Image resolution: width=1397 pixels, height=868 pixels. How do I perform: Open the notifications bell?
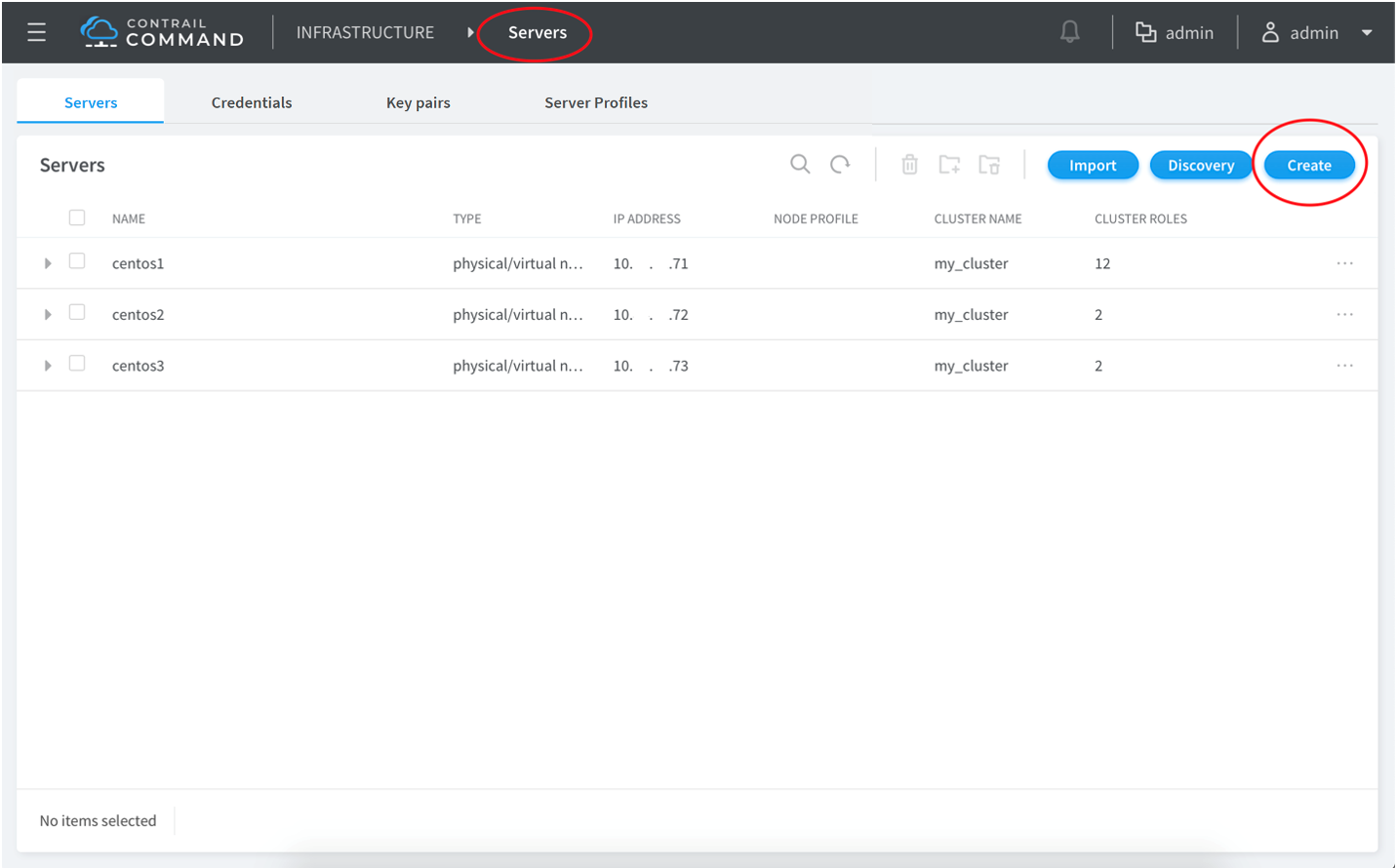click(x=1069, y=32)
